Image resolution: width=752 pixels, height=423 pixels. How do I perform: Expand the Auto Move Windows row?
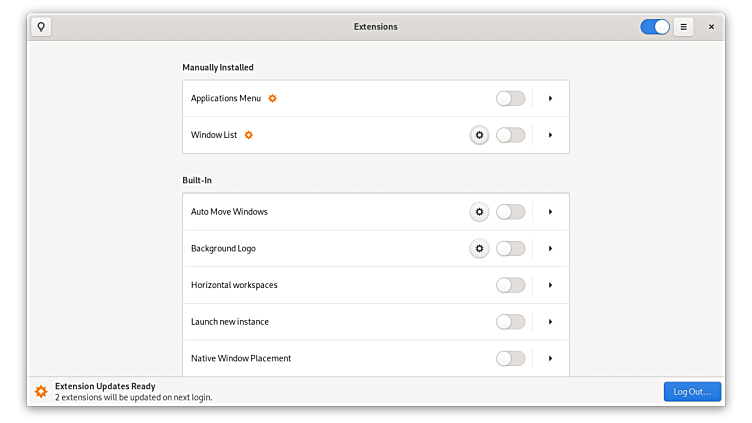tap(550, 212)
